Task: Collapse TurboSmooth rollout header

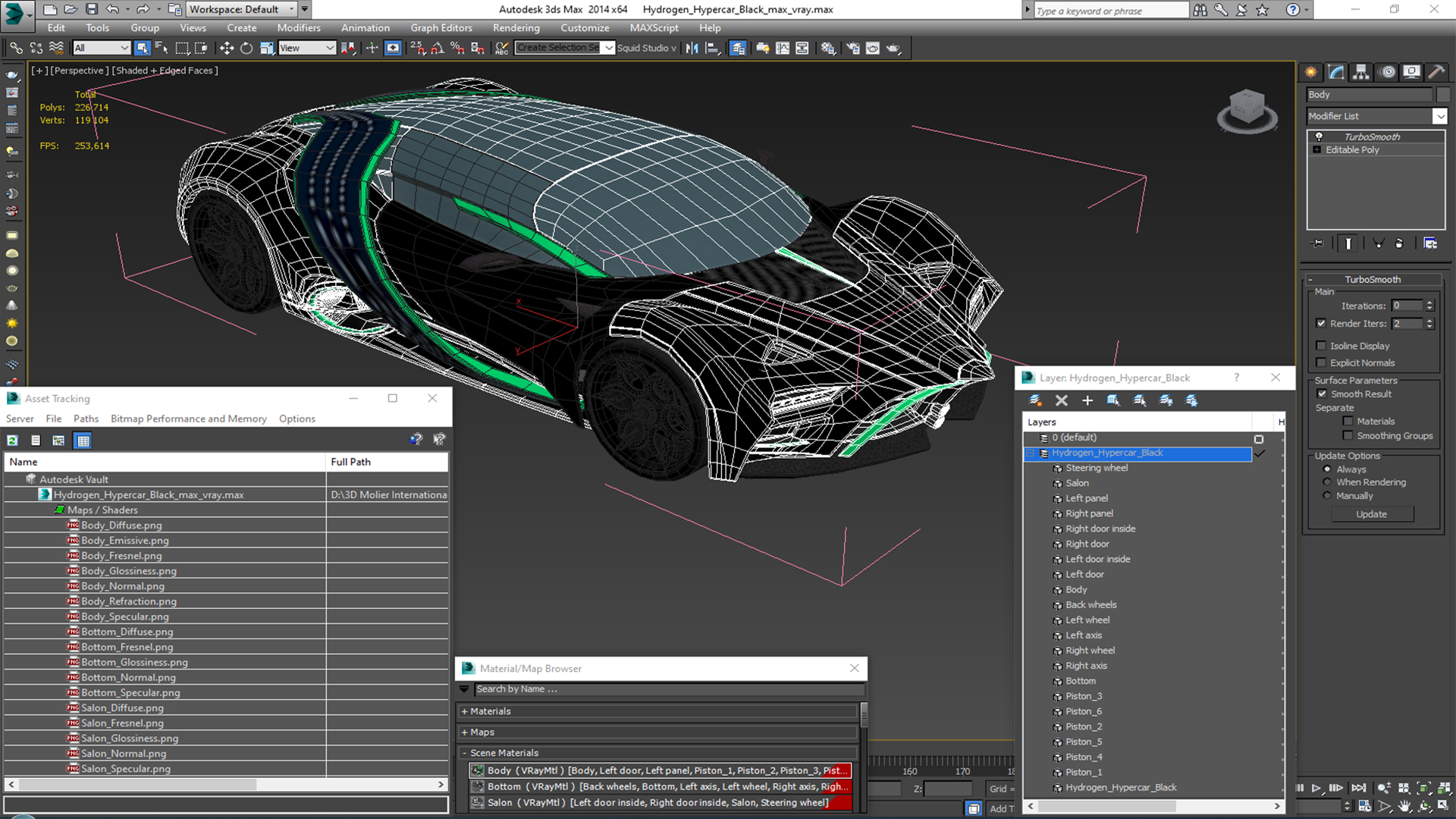Action: [x=1373, y=279]
